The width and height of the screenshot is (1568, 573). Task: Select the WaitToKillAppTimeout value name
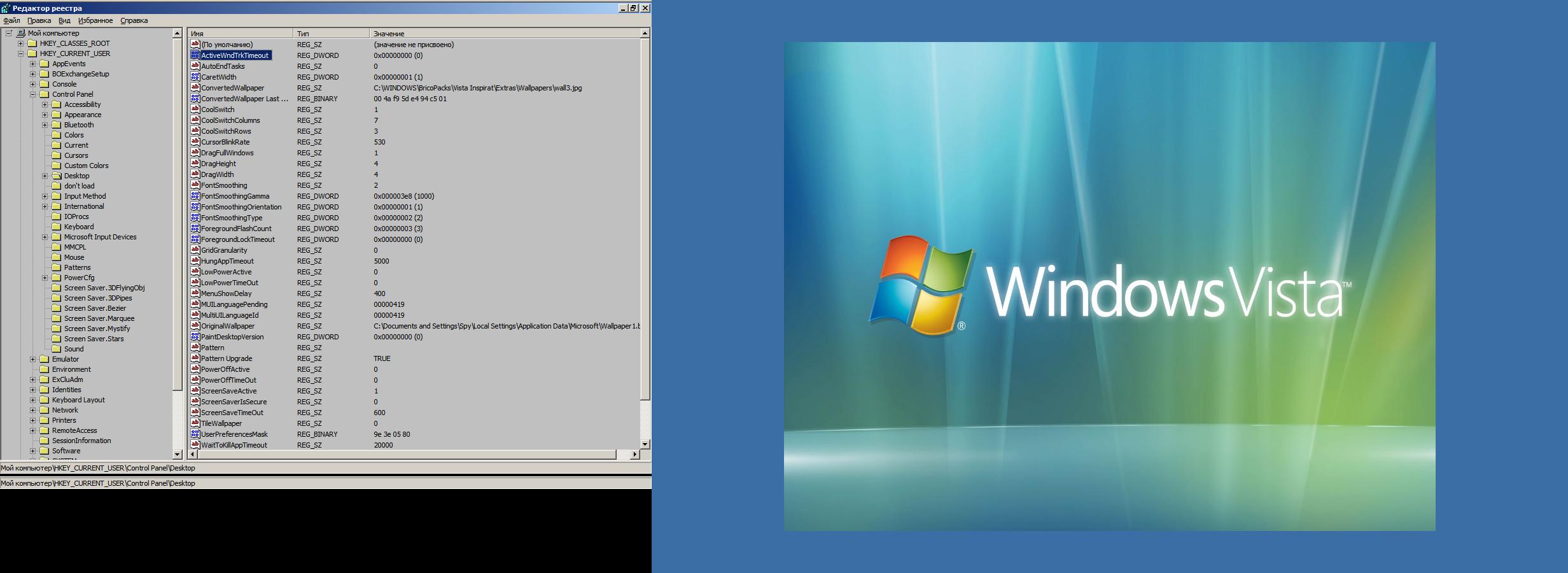coord(234,445)
